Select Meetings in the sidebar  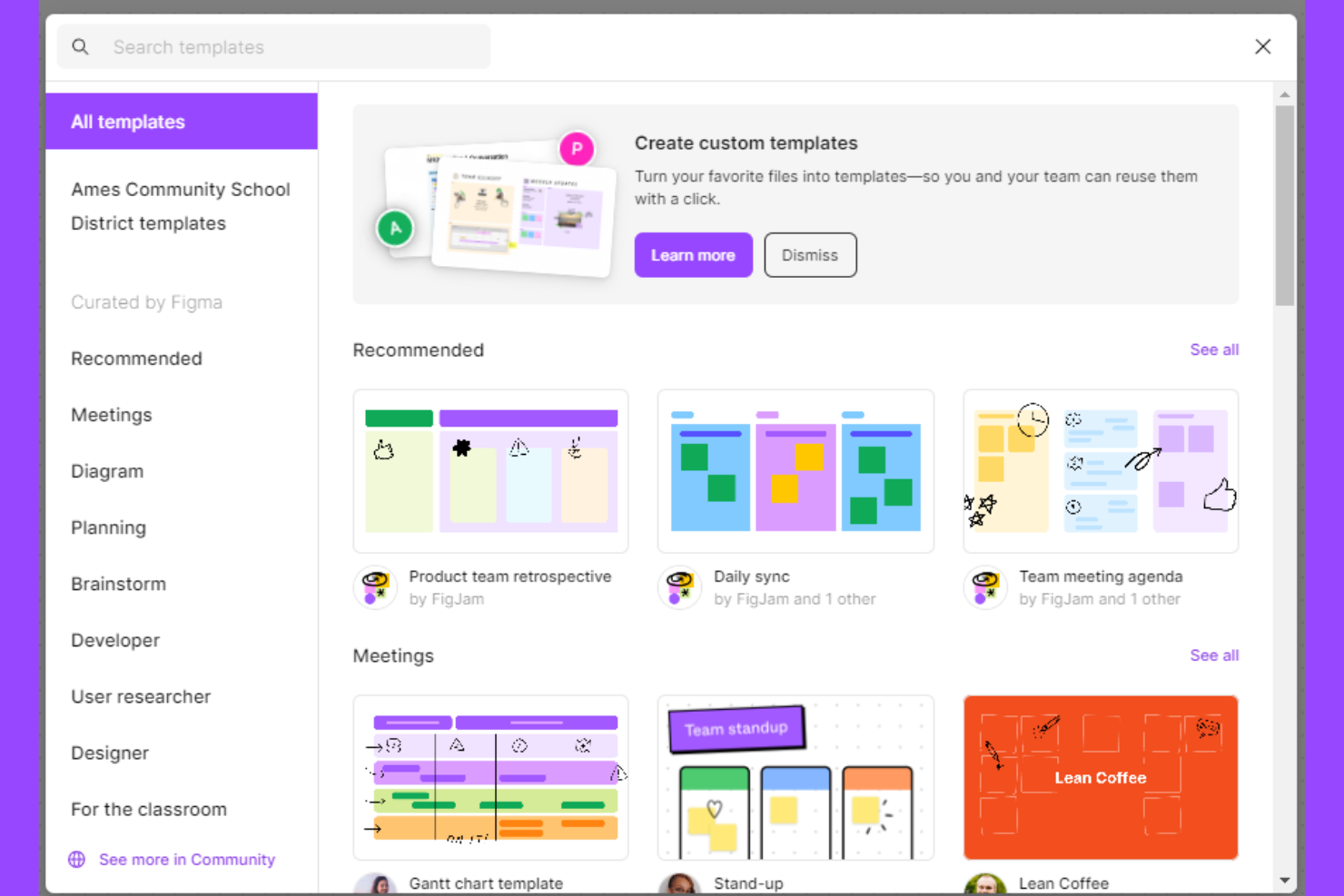112,415
